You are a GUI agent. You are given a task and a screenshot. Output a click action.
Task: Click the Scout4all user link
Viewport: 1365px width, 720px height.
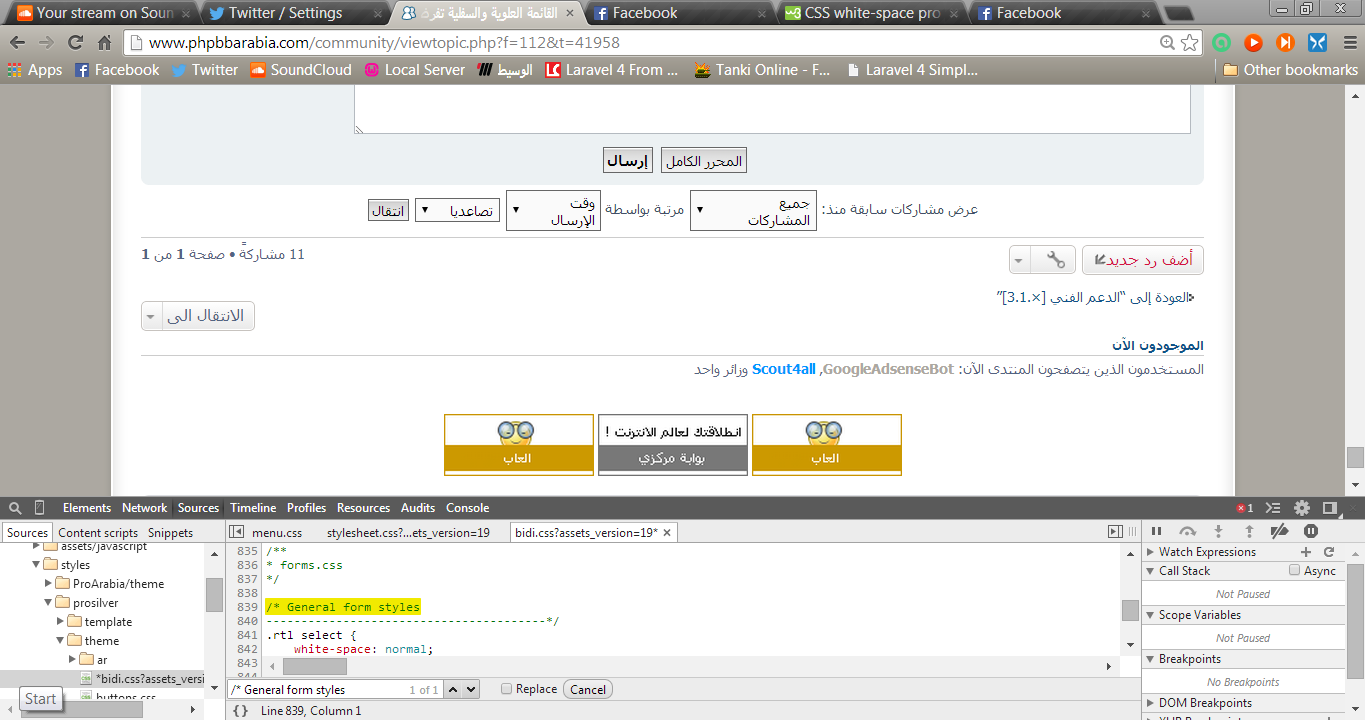tap(784, 370)
